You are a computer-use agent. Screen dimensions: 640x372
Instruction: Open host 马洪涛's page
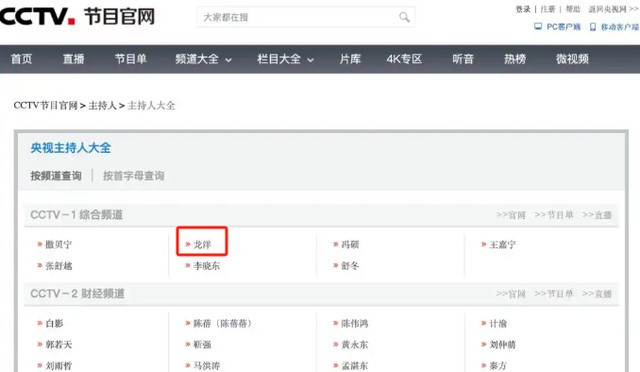point(207,365)
